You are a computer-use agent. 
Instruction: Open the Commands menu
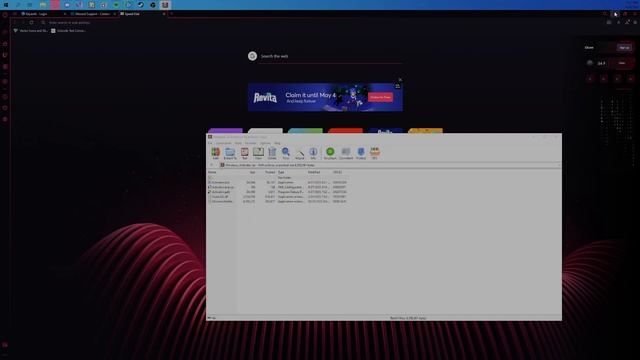pos(223,143)
